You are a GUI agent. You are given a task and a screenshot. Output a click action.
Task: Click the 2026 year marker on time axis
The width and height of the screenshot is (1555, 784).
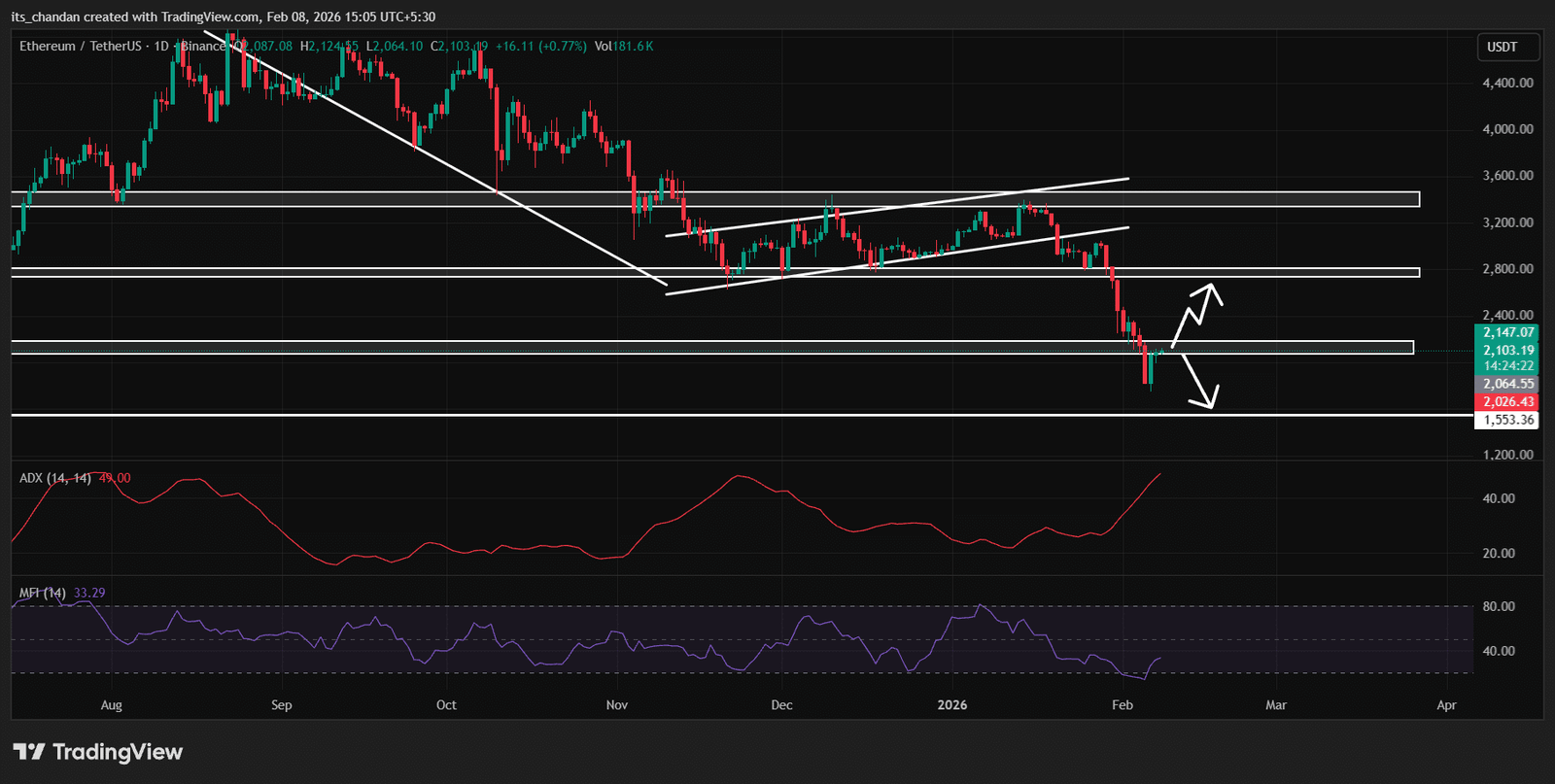(951, 704)
